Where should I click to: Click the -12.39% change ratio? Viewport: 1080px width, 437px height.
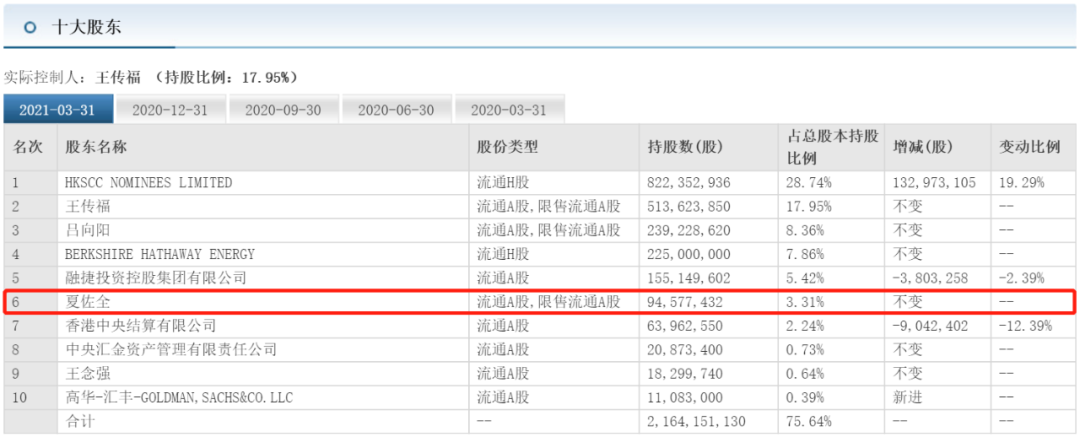(x=1025, y=326)
